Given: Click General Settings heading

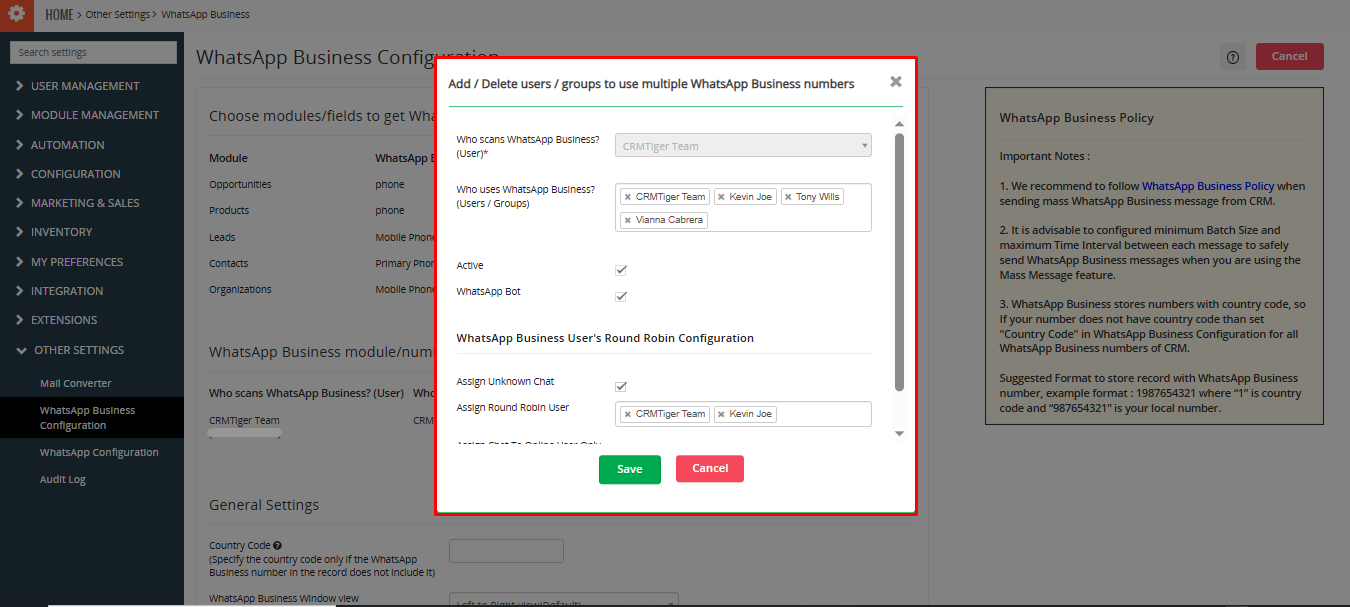Looking at the screenshot, I should (x=264, y=505).
